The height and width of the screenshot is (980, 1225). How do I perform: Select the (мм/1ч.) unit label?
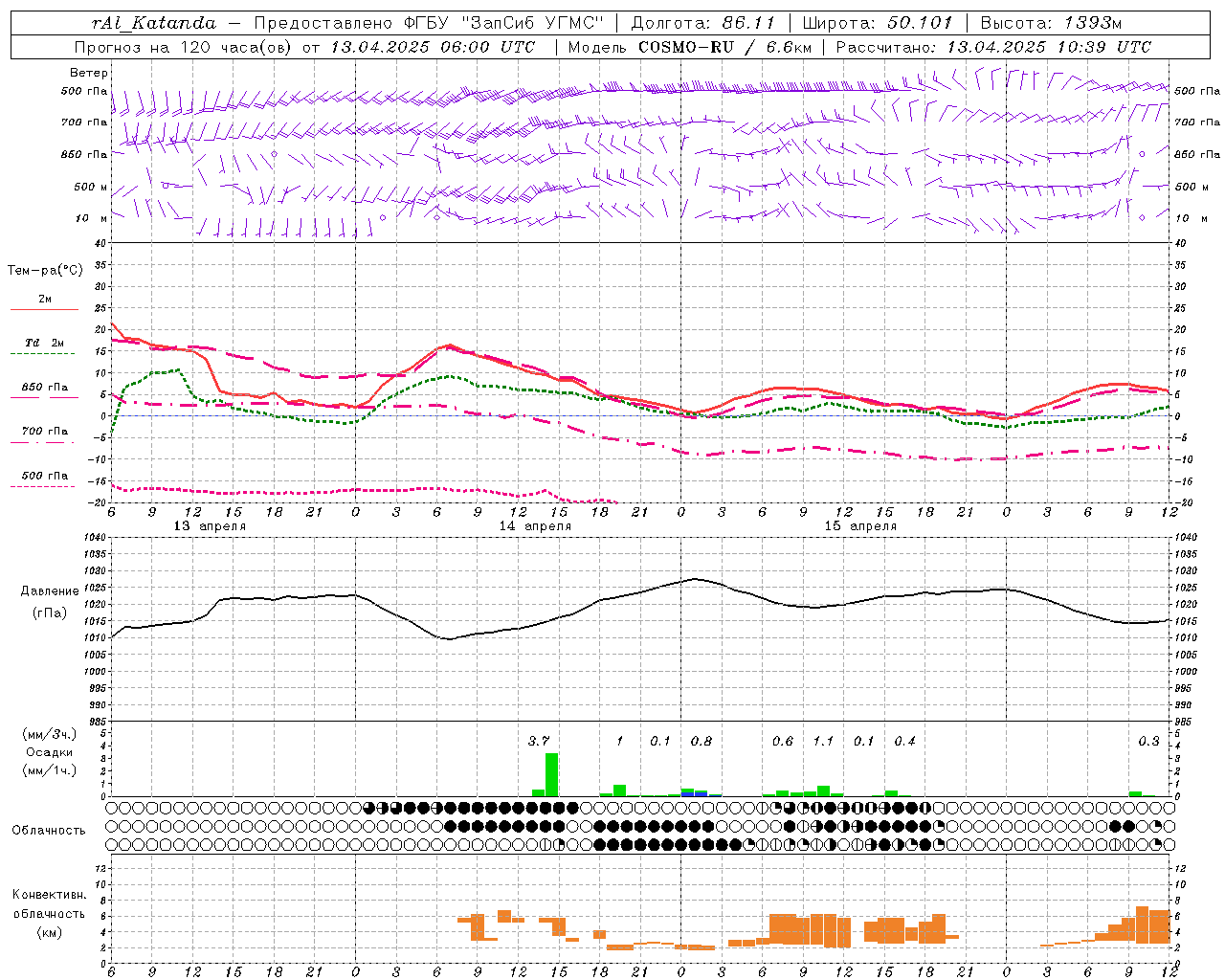coord(50,770)
